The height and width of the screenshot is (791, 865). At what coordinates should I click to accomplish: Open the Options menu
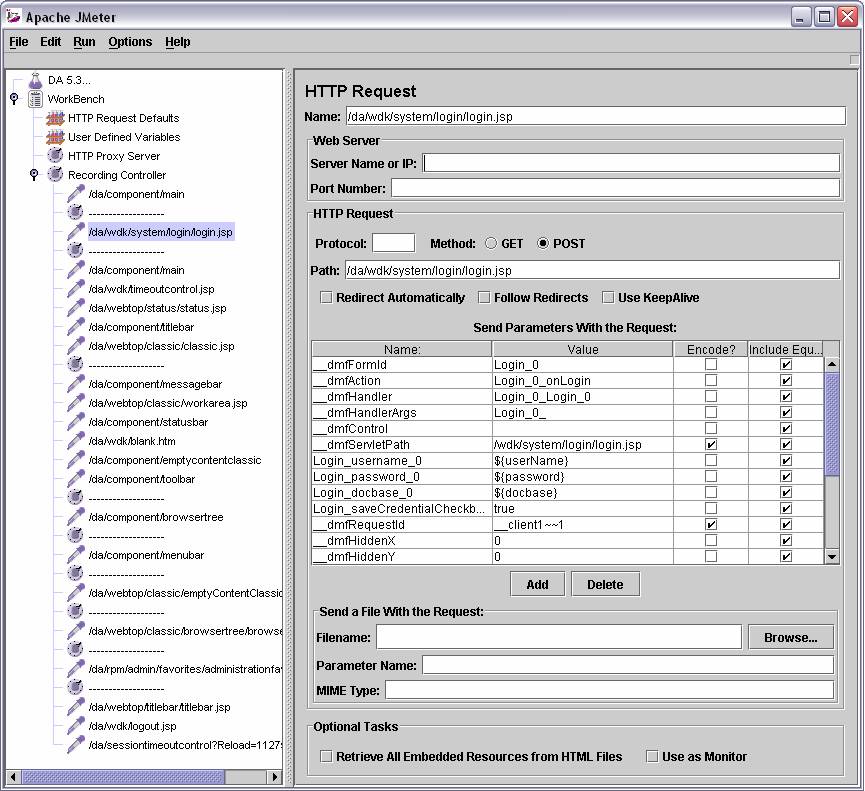[x=130, y=42]
